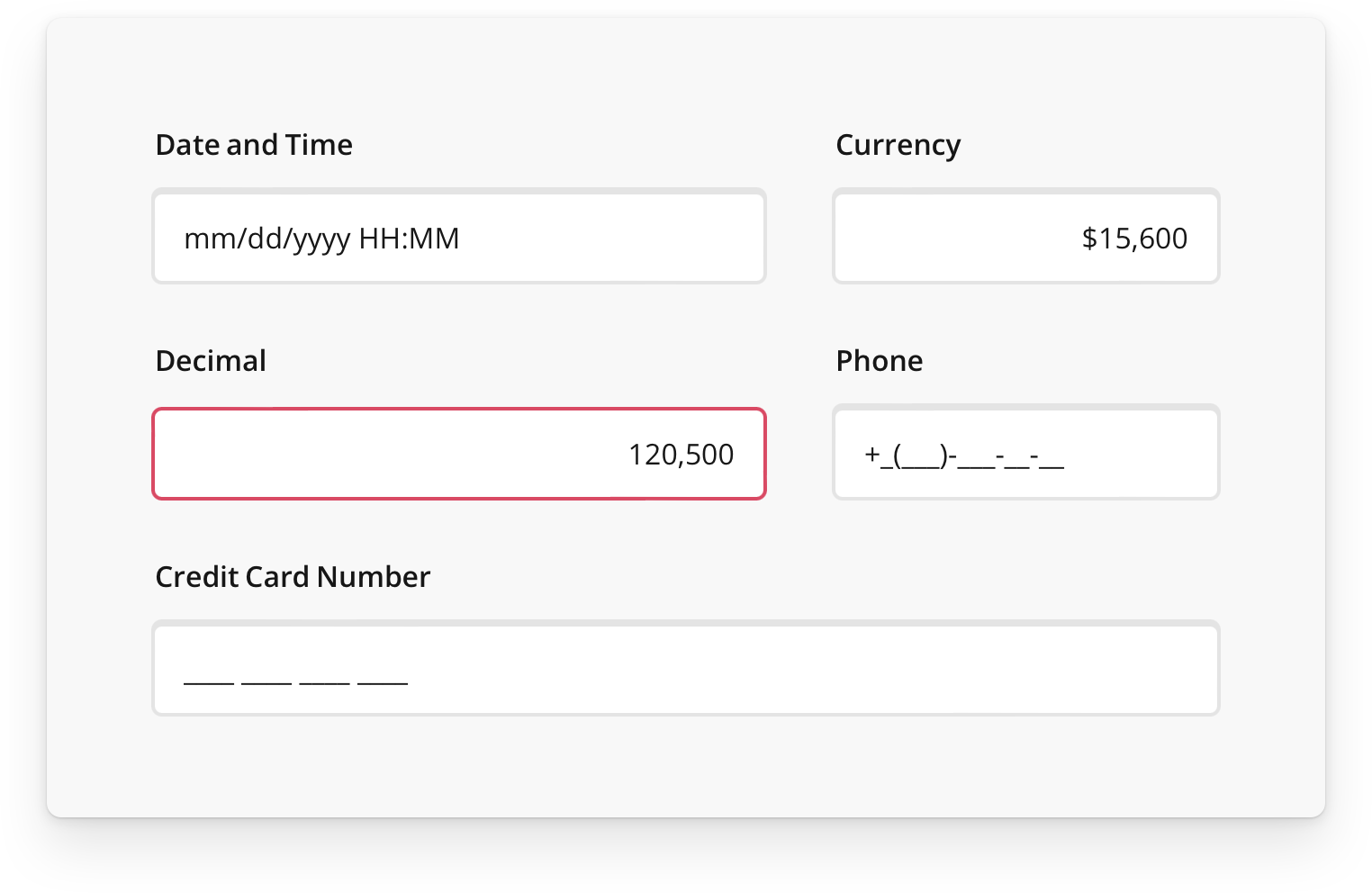Image resolution: width=1372 pixels, height=893 pixels.
Task: Click the 120,500 value in Decimal field
Action: (681, 455)
